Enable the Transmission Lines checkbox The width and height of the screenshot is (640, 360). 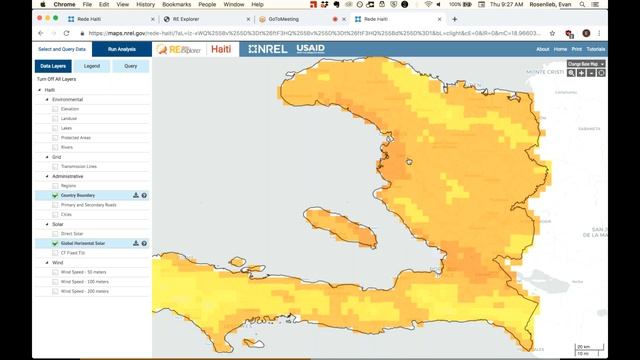(x=55, y=167)
